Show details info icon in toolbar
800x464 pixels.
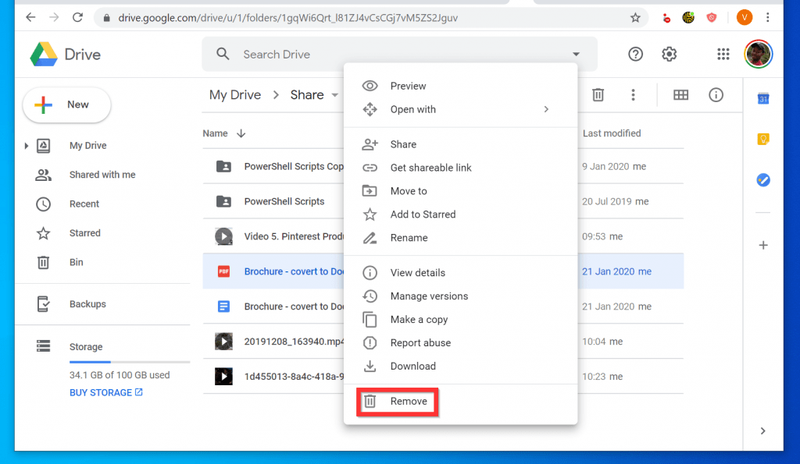click(716, 95)
